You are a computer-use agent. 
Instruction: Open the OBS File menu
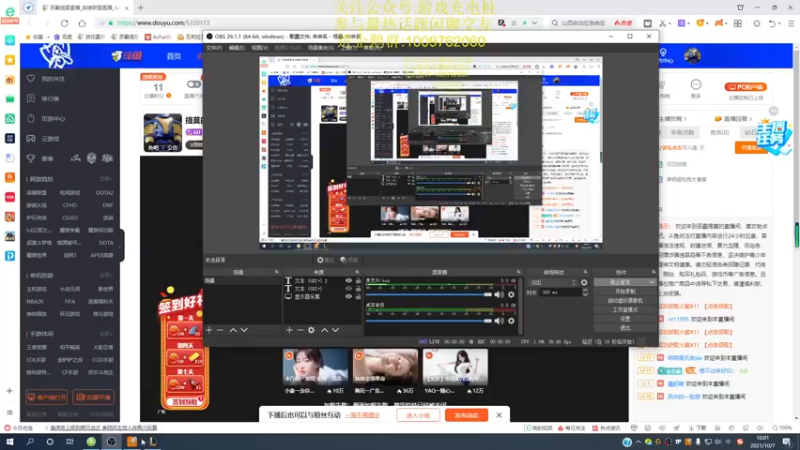click(214, 48)
